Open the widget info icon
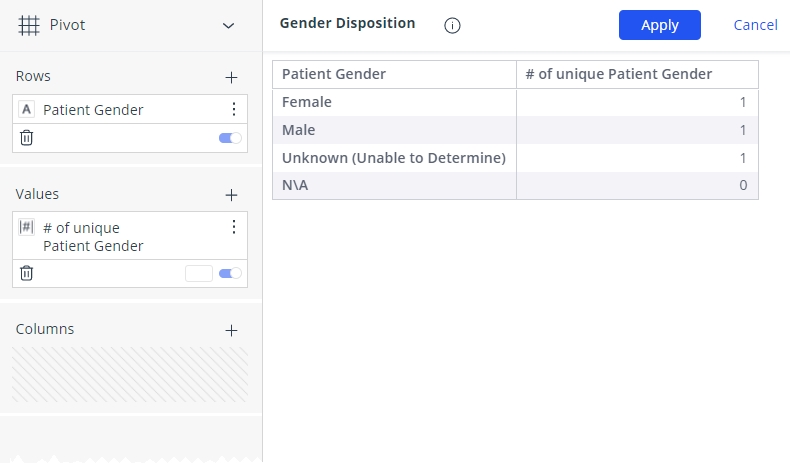The image size is (790, 463). [452, 25]
